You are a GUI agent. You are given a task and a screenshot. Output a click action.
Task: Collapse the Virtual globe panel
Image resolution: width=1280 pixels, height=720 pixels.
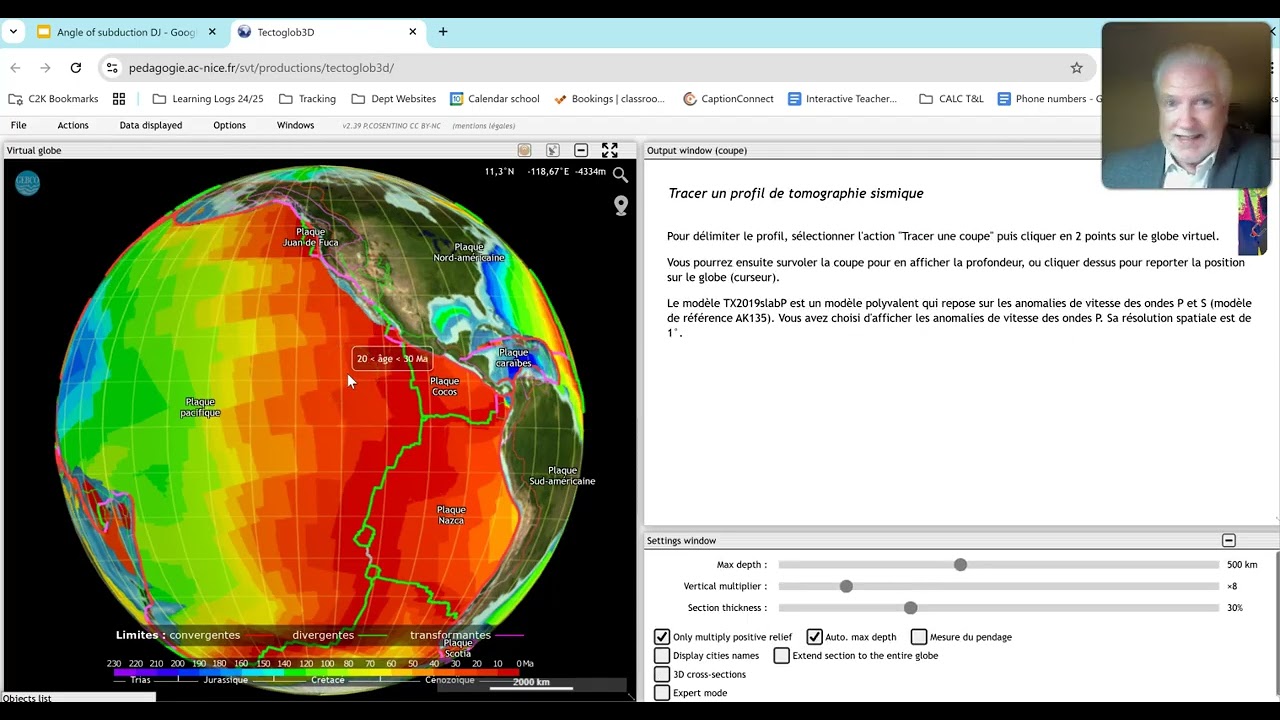point(581,150)
